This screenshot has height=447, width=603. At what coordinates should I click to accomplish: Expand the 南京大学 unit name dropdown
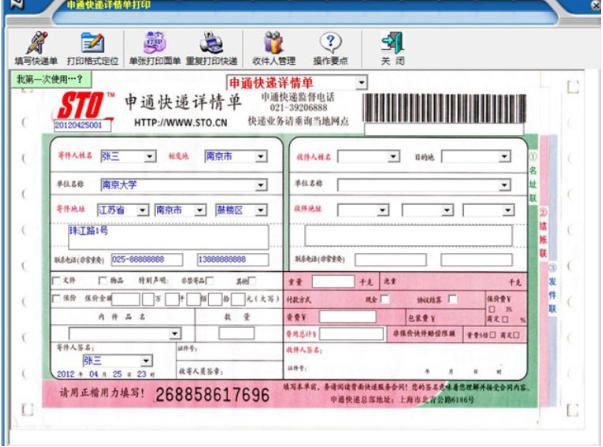point(261,185)
